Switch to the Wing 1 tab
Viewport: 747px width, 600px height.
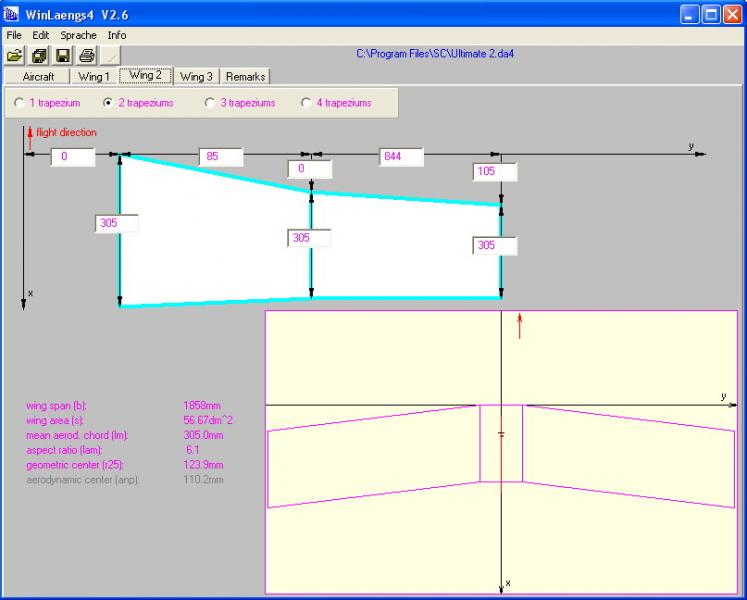(x=94, y=76)
